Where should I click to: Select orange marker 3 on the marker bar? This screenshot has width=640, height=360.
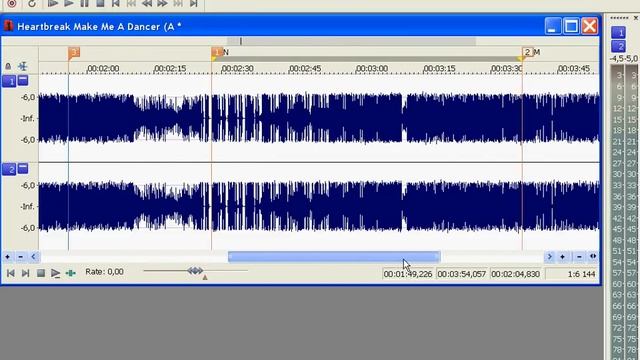[74, 53]
